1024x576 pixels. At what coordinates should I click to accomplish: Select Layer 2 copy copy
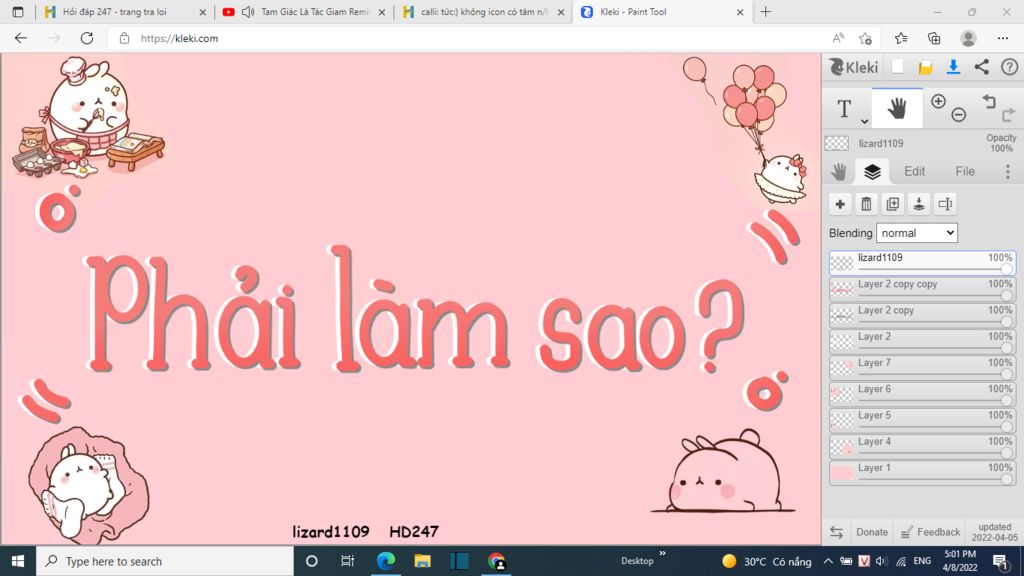922,289
